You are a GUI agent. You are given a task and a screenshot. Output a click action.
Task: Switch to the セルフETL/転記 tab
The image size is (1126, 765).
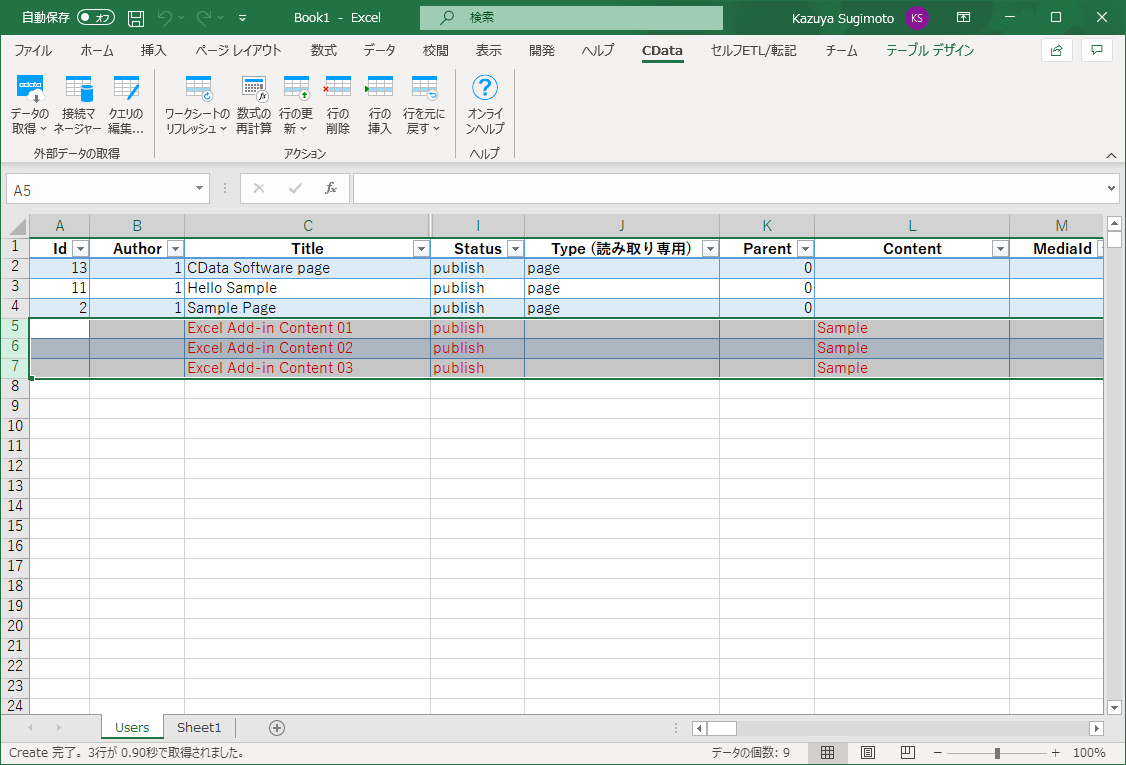pyautogui.click(x=753, y=50)
